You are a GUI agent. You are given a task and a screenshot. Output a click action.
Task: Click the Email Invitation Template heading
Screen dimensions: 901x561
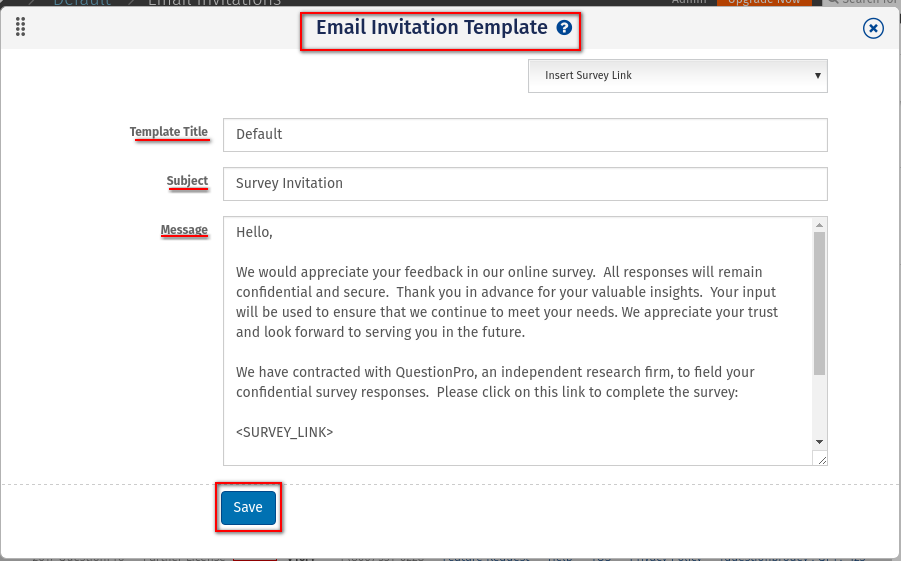click(432, 28)
